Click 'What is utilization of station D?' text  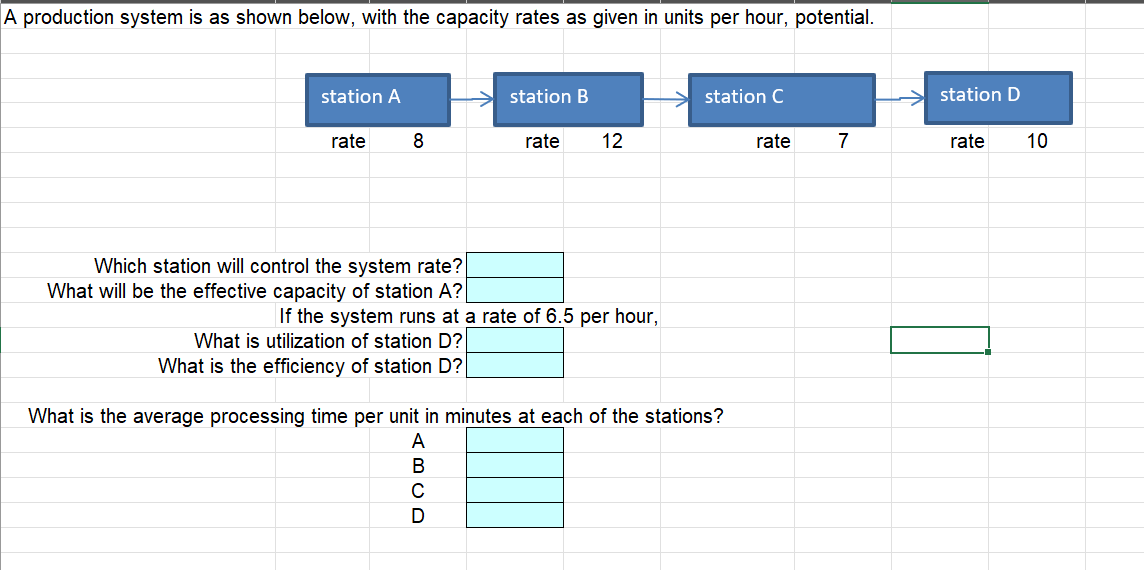pyautogui.click(x=328, y=341)
